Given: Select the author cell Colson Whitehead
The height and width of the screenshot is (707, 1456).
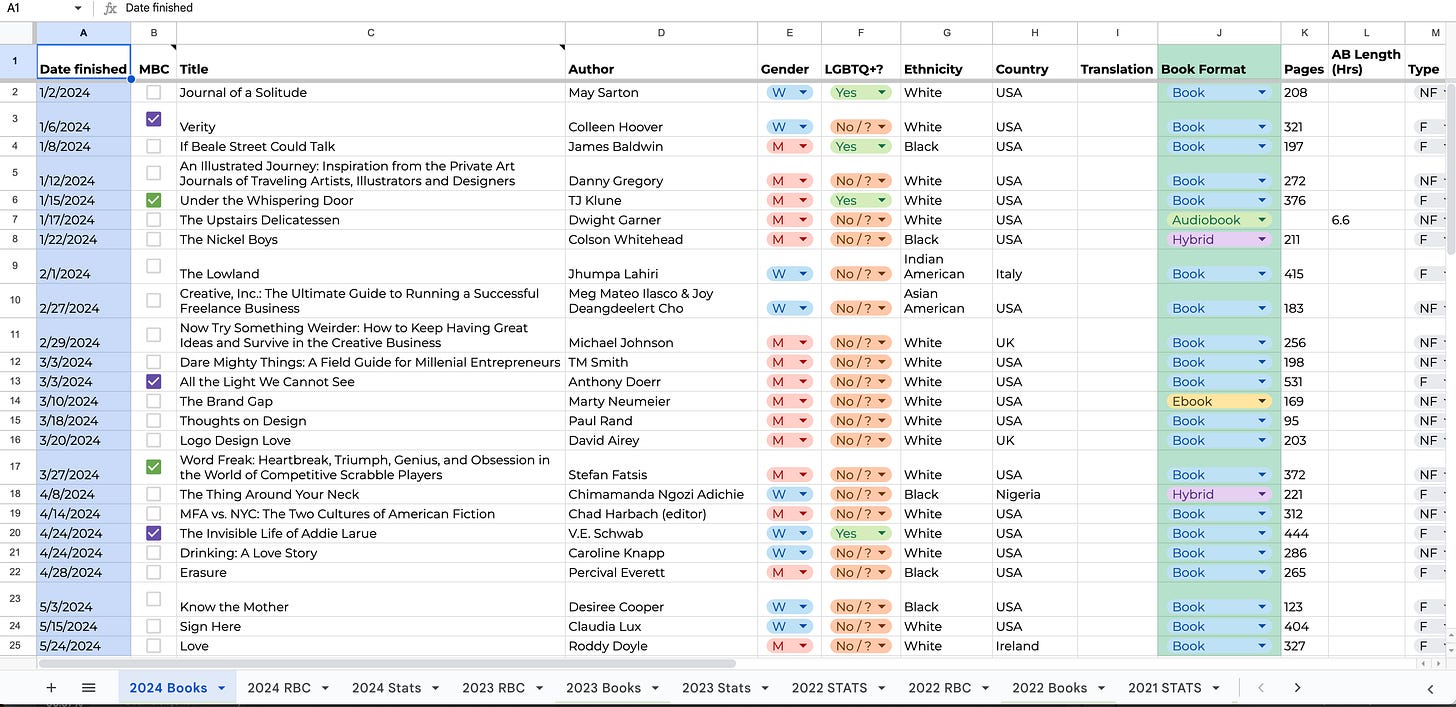Looking at the screenshot, I should (x=661, y=239).
